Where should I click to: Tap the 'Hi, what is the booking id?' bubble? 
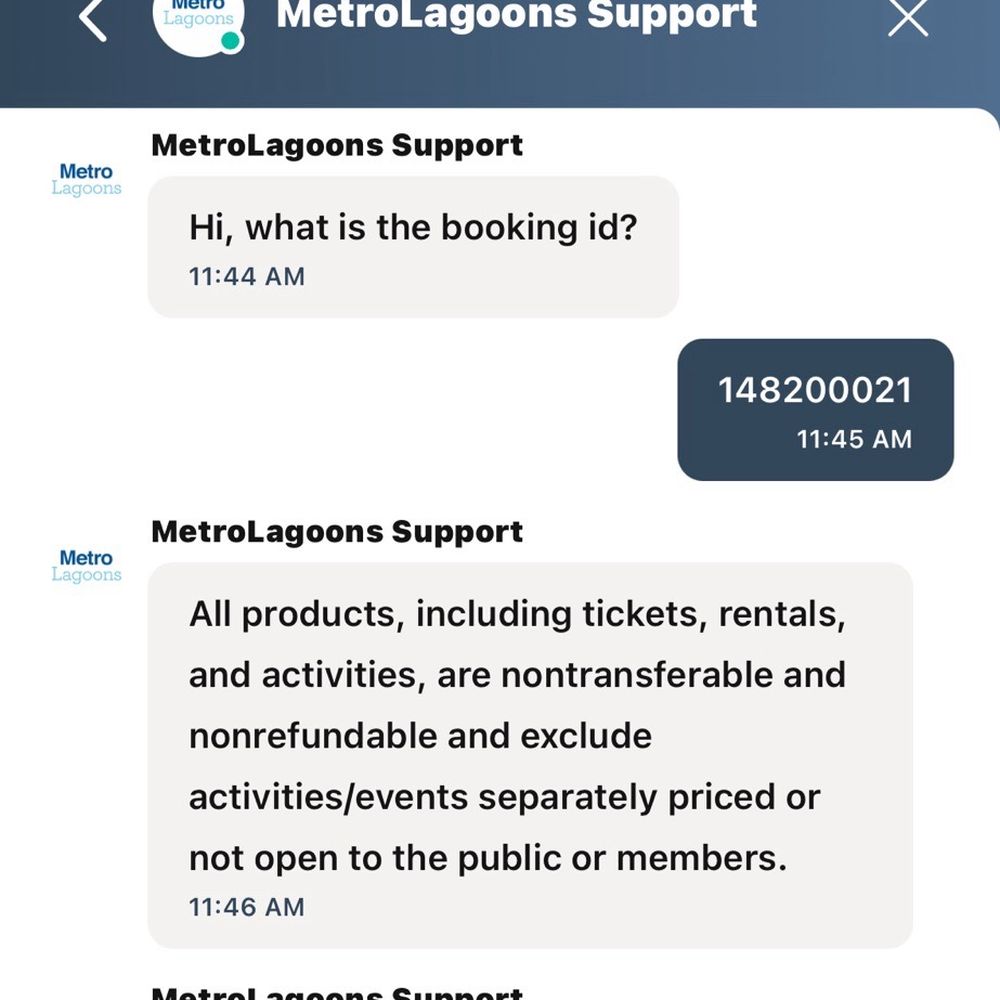[x=413, y=247]
